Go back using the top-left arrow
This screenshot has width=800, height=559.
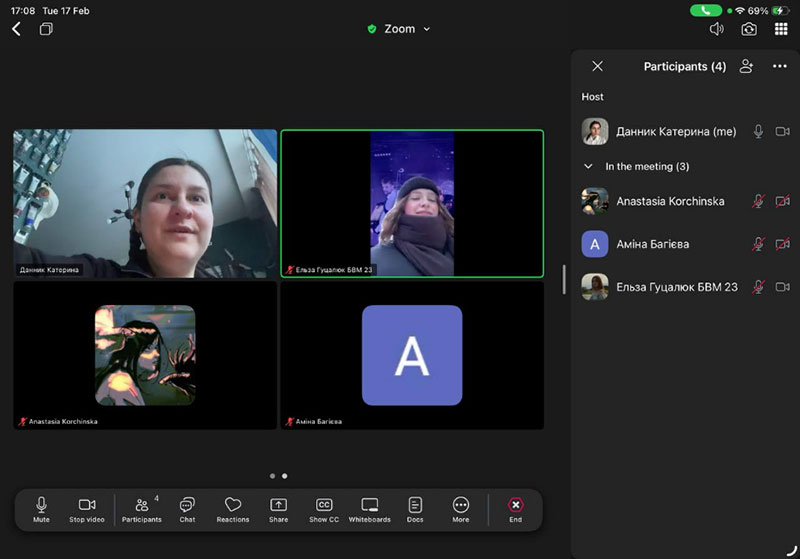pos(17,29)
